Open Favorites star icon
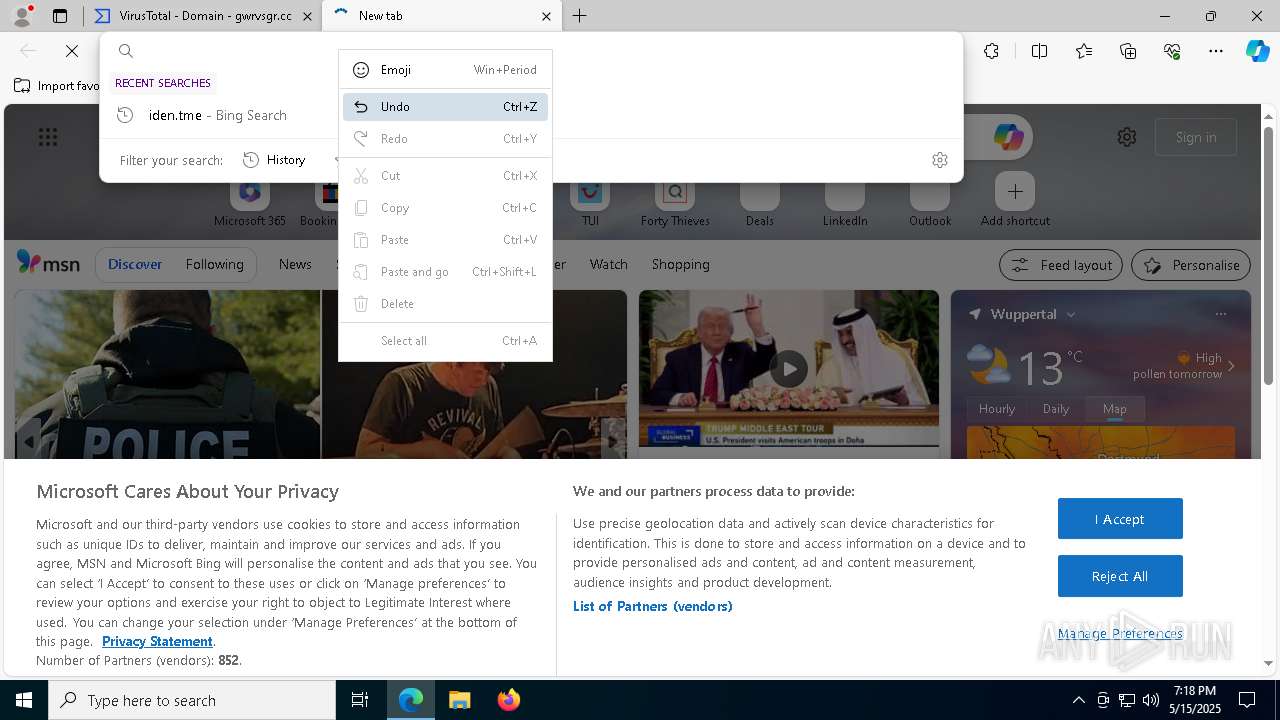 pos(1084,51)
